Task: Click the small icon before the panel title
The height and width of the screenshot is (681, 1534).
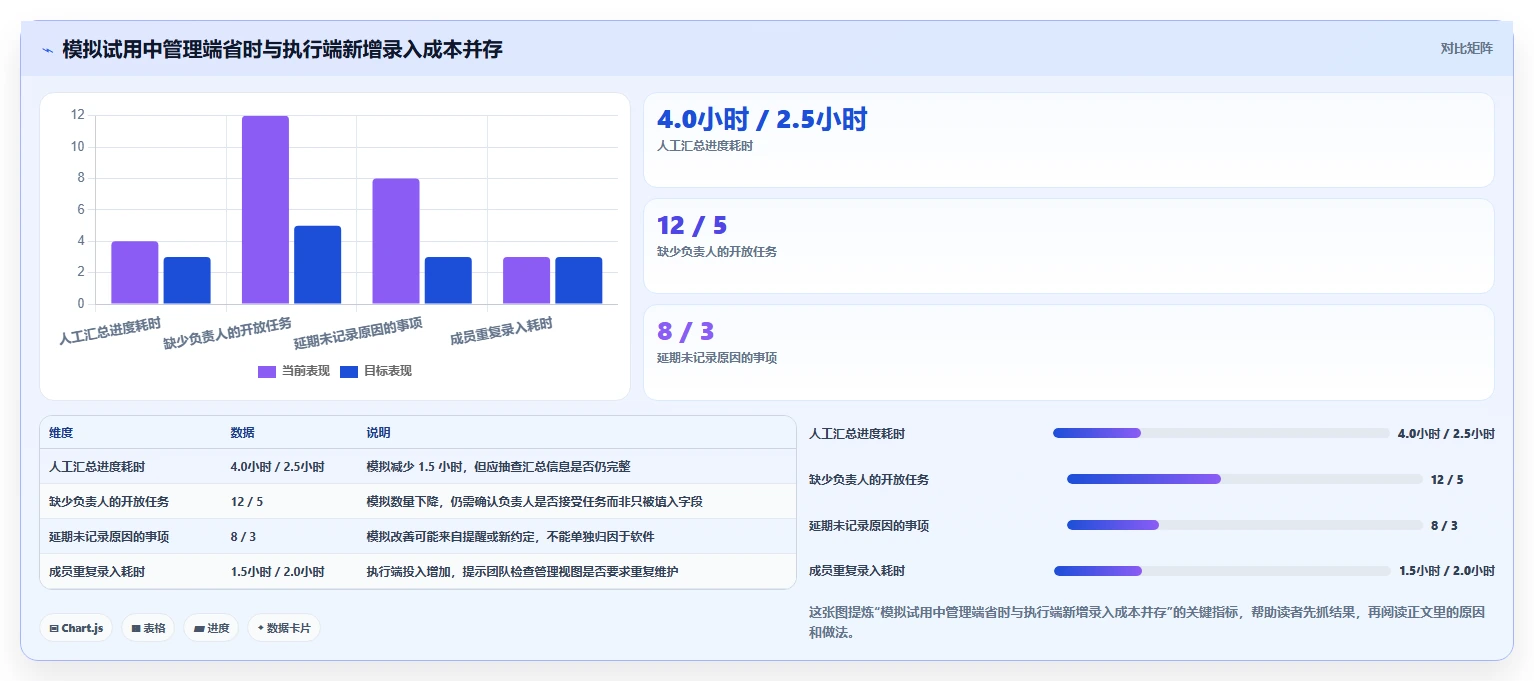Action: point(47,49)
